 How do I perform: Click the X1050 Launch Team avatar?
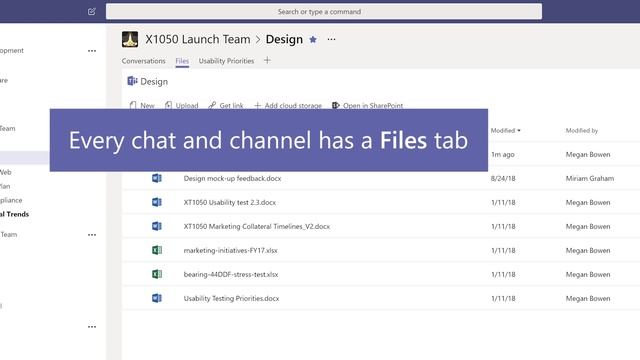coord(130,39)
